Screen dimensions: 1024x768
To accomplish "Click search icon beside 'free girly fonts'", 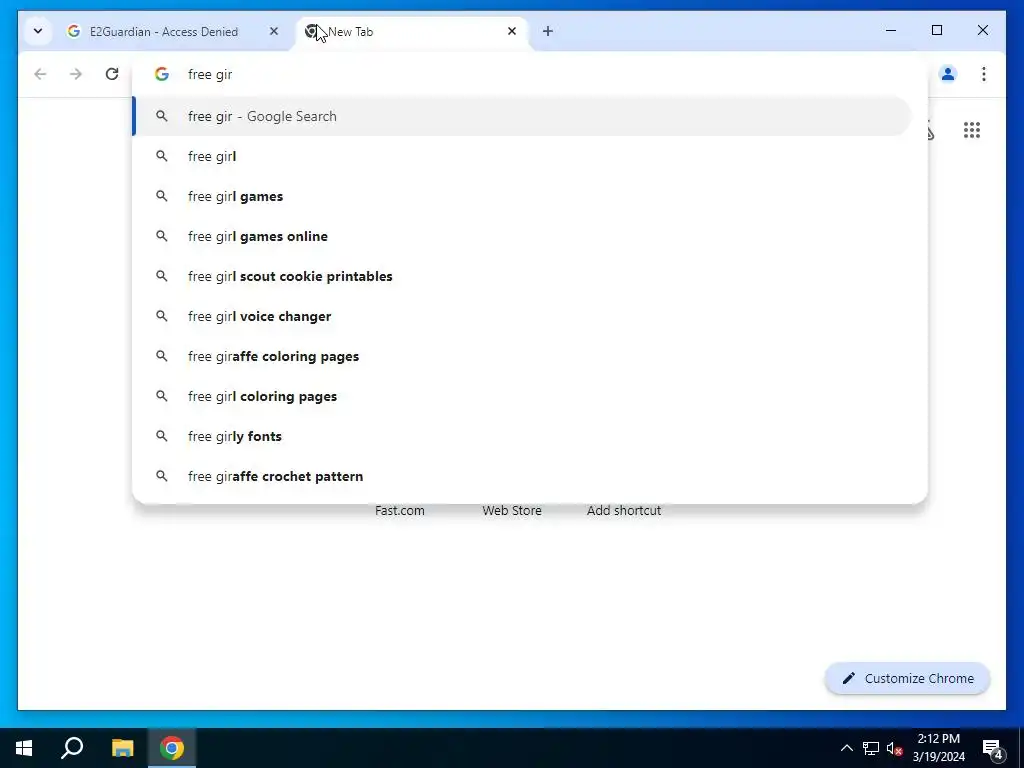I will tap(161, 436).
